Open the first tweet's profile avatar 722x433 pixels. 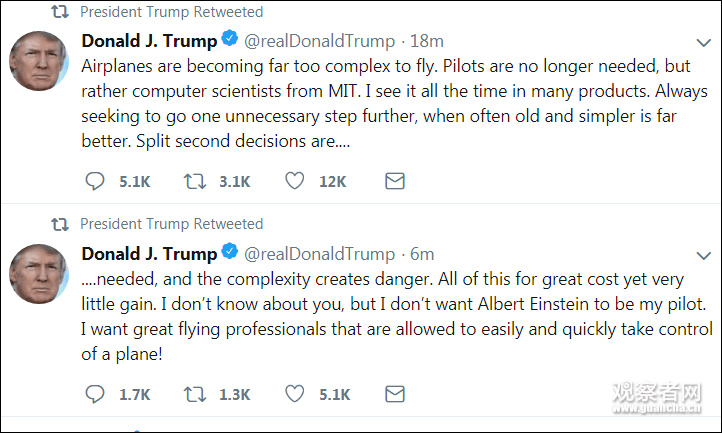tap(38, 60)
